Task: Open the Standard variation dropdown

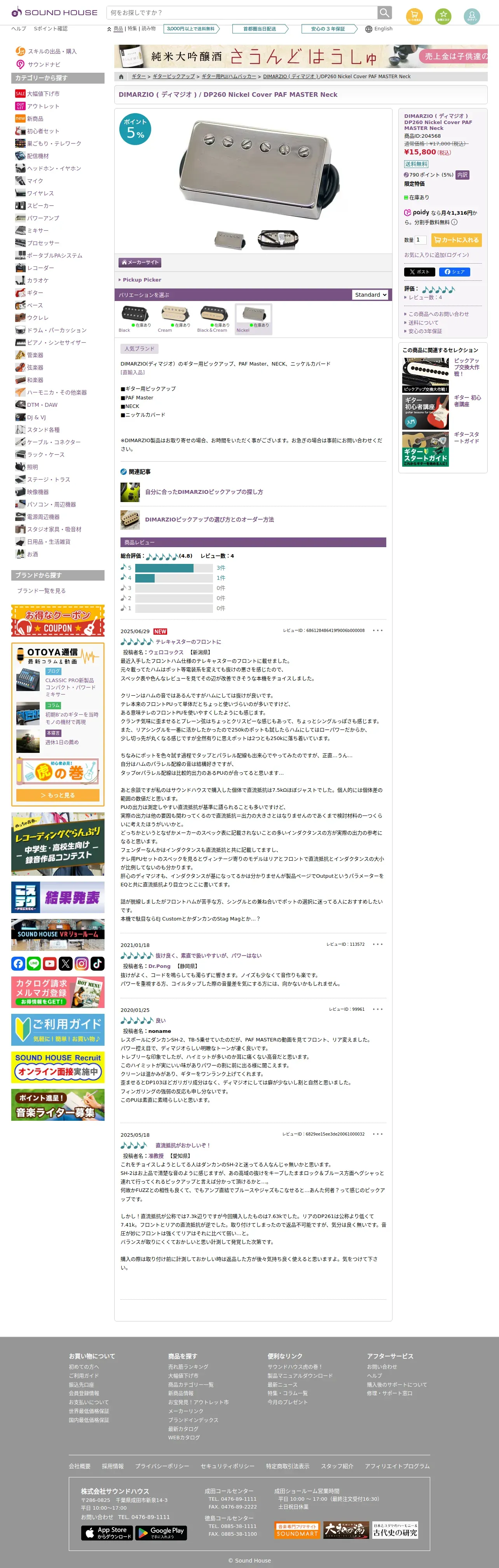Action: coord(370,295)
